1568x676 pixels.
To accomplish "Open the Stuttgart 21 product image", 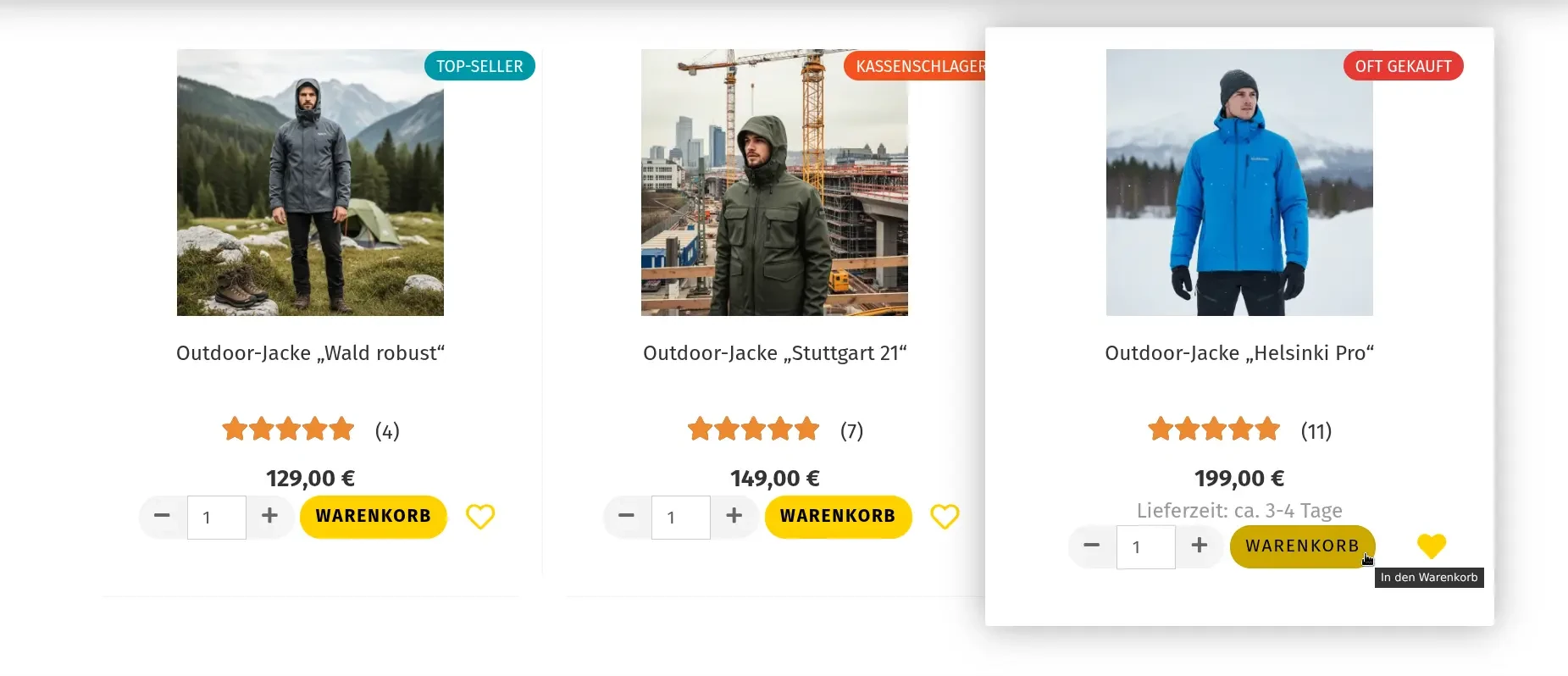I will pyautogui.click(x=774, y=182).
